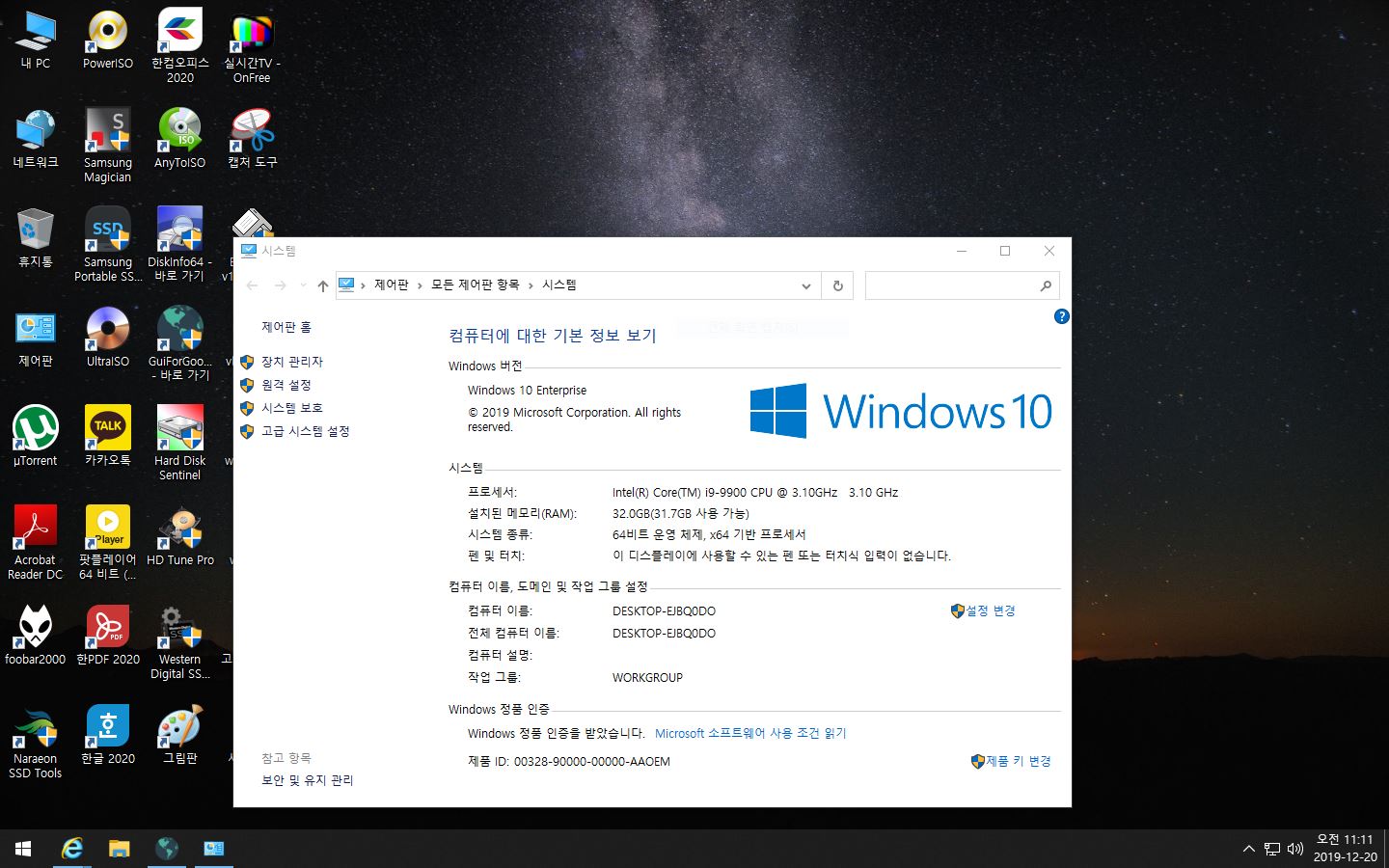1389x868 pixels.
Task: Open 그림판 paint shortcut
Action: pyautogui.click(x=180, y=736)
